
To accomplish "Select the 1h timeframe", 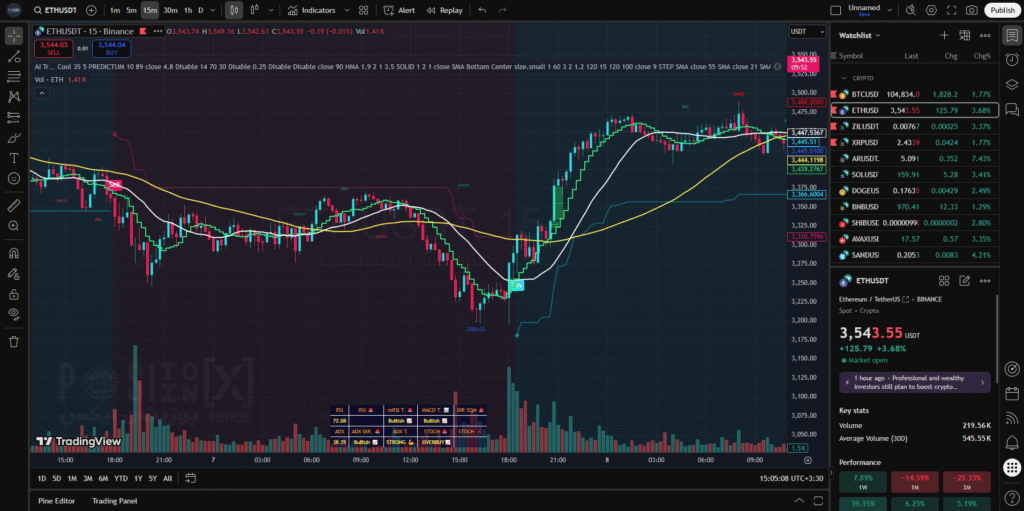I will tap(188, 10).
